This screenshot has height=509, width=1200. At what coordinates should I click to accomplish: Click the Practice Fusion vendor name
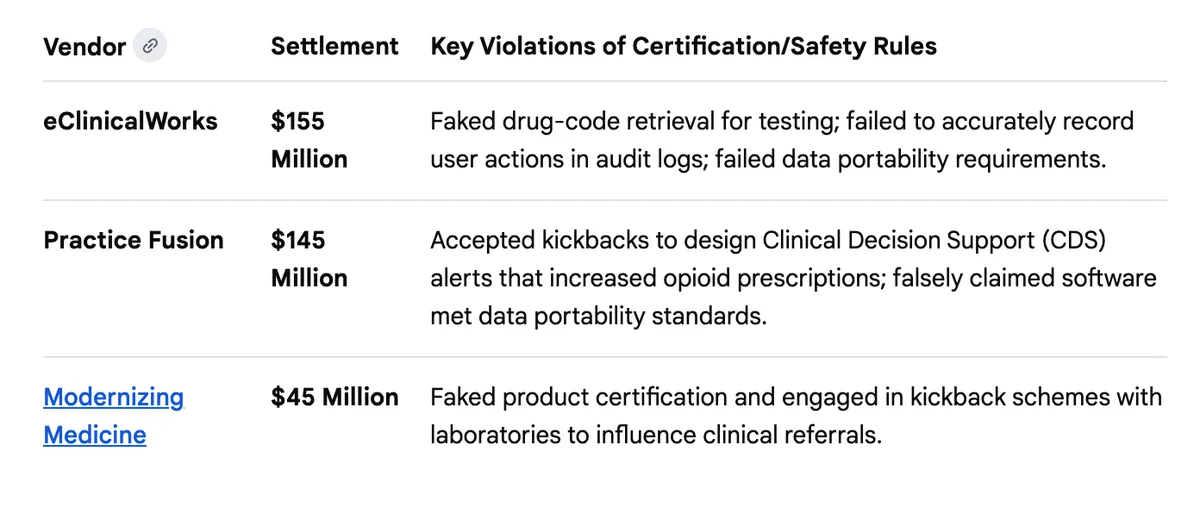(133, 240)
